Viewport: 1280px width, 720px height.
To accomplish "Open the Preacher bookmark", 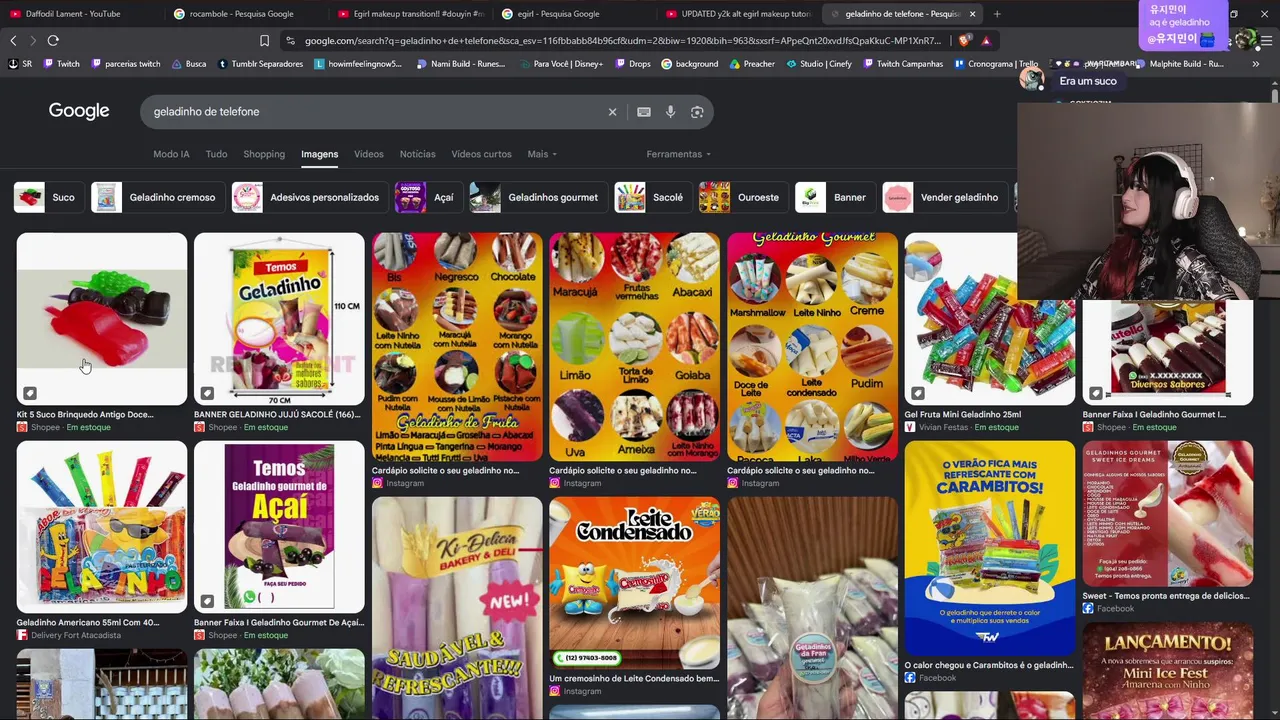I will click(752, 64).
